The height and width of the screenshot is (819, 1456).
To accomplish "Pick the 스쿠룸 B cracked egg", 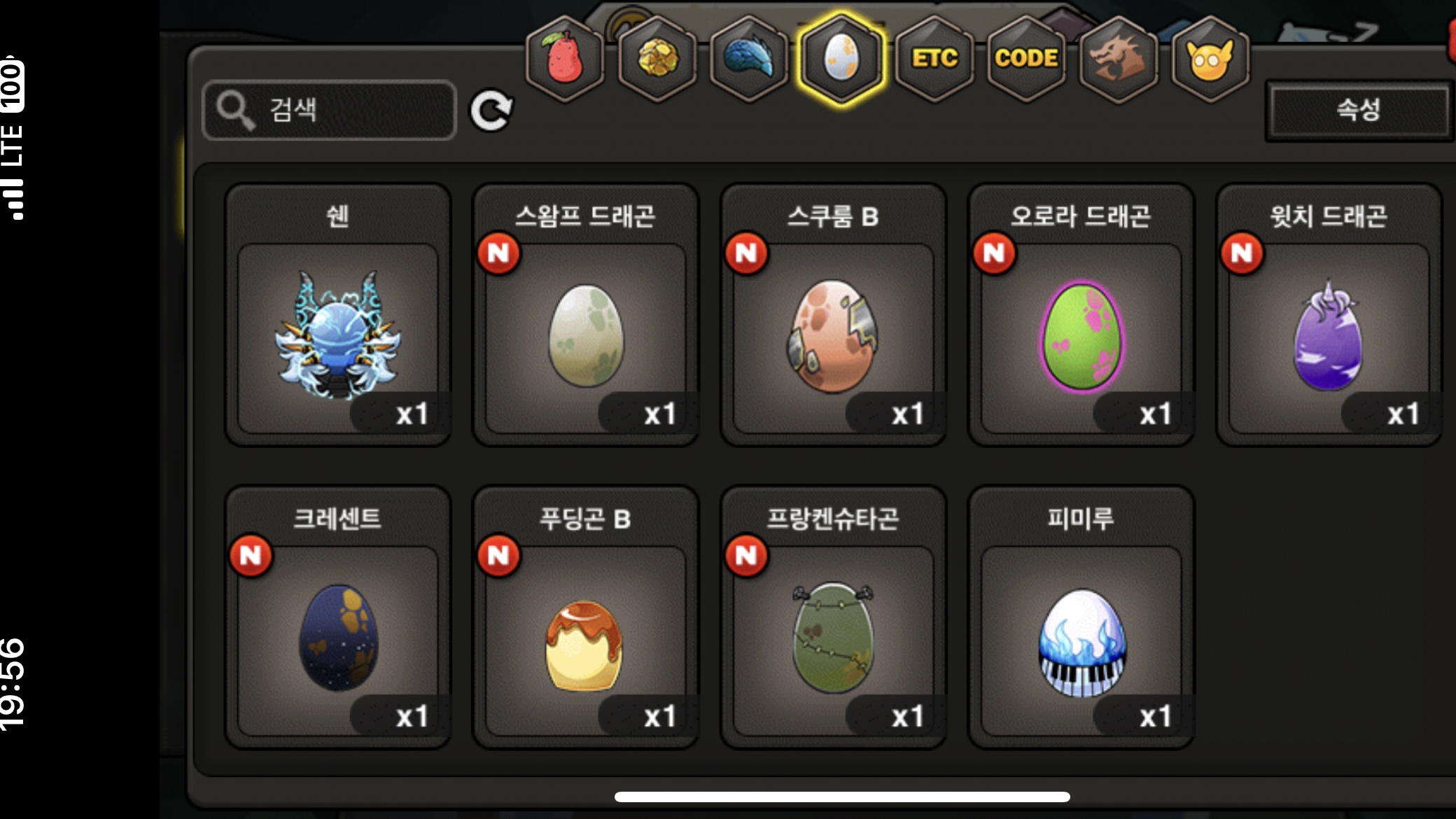I will coord(834,315).
